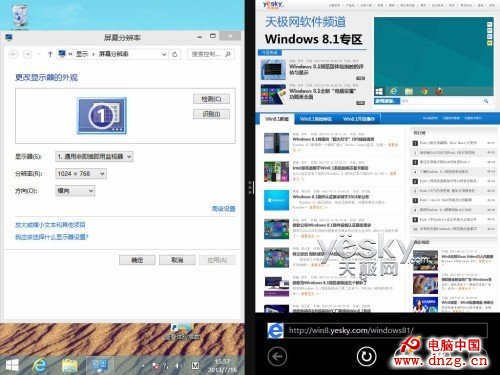The height and width of the screenshot is (375, 500).
Task: Refresh the Control Panel address bar
Action: pyautogui.click(x=175, y=54)
